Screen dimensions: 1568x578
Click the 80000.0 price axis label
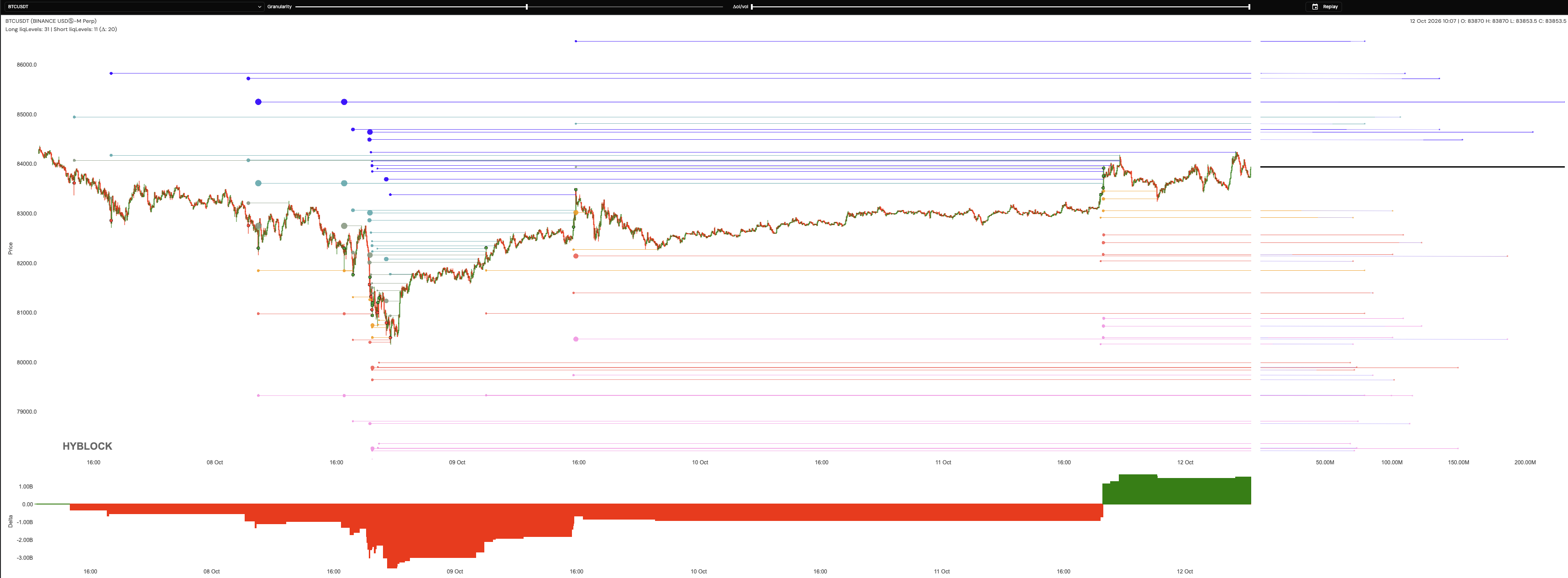click(x=26, y=363)
